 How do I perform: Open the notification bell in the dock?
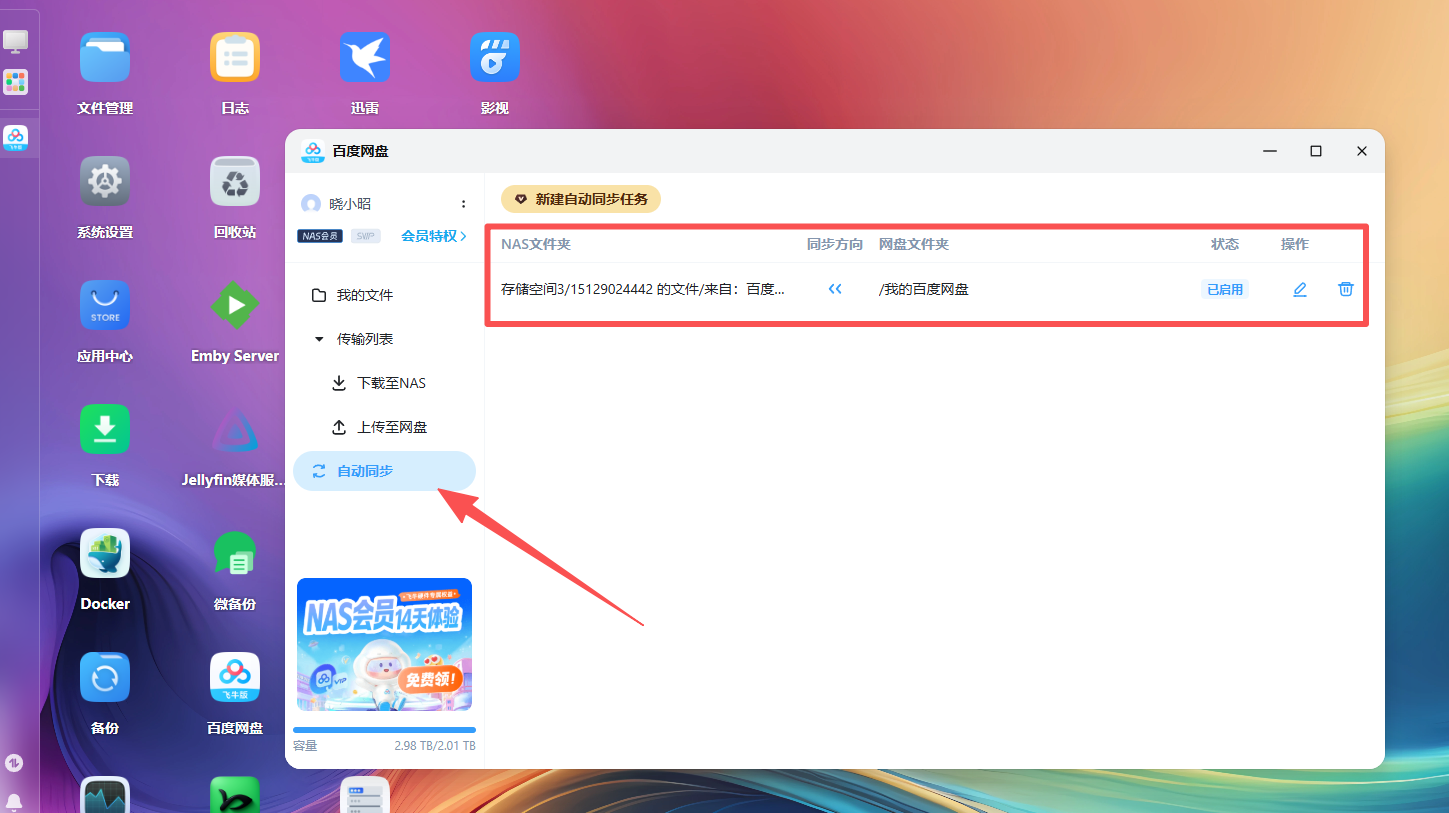[15, 802]
